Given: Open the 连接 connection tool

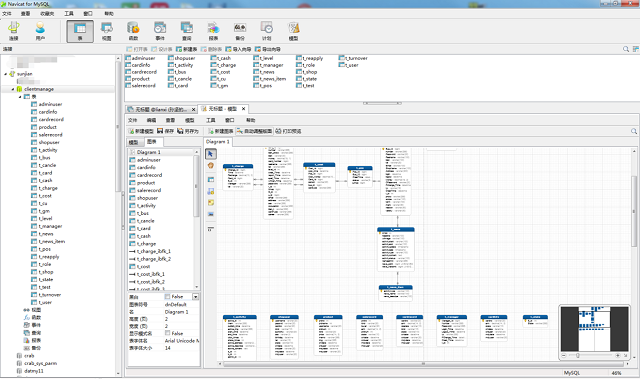Looking at the screenshot, I should pyautogui.click(x=13, y=31).
